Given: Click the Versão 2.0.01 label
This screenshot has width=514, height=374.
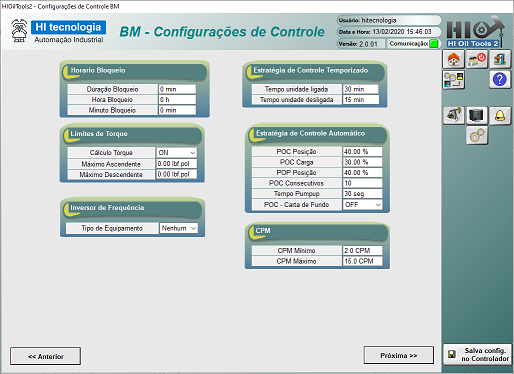Looking at the screenshot, I should point(361,44).
